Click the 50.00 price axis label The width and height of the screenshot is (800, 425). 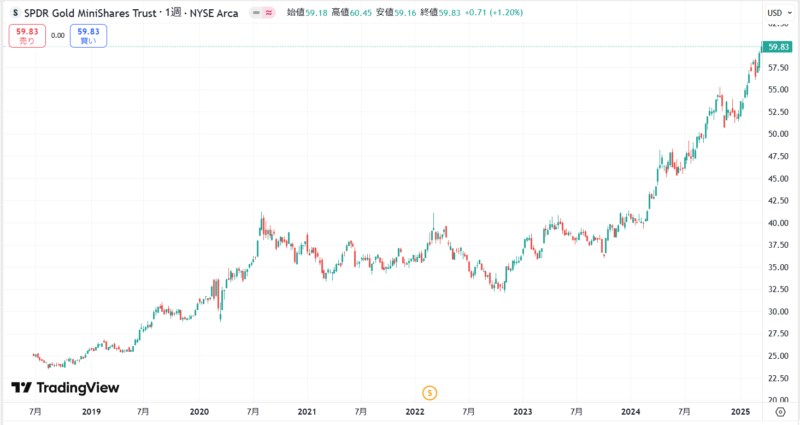click(x=778, y=134)
